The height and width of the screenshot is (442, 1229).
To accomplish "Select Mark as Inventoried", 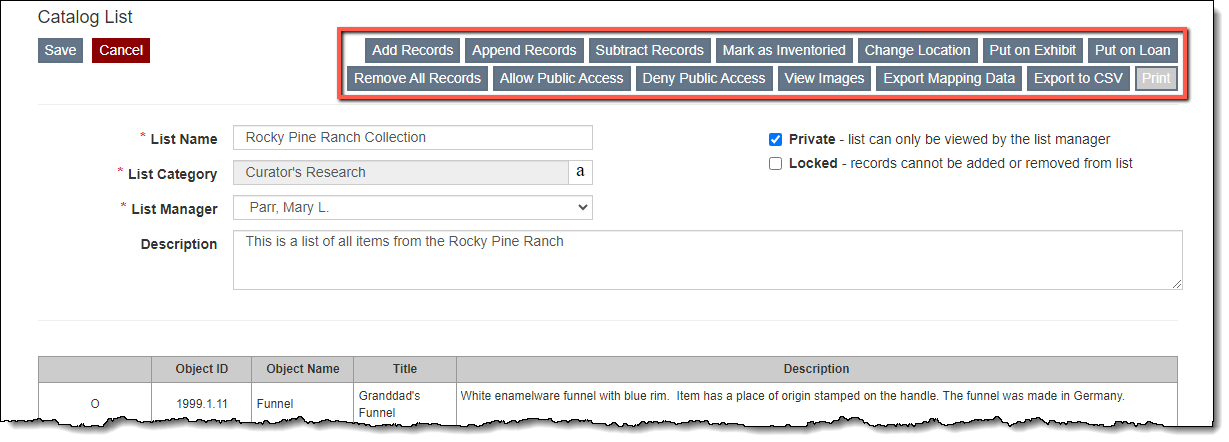I will tap(784, 50).
